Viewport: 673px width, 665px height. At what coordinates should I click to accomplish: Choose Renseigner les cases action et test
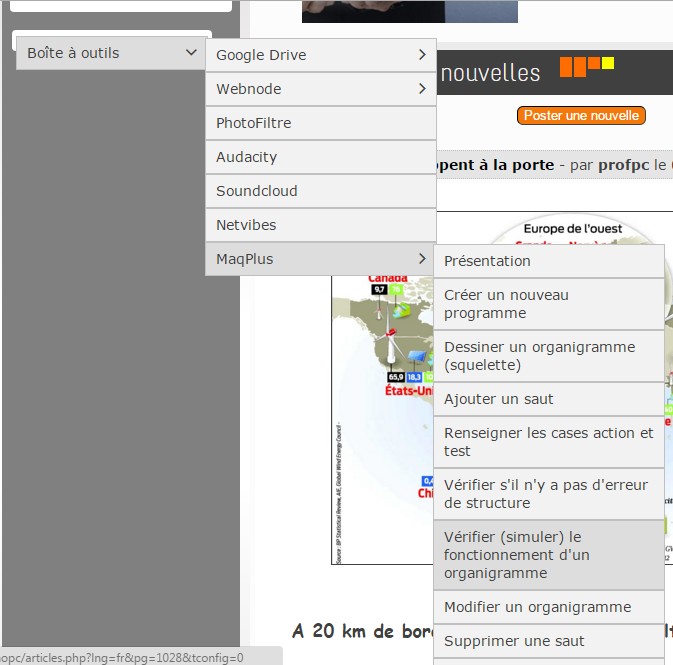(549, 442)
